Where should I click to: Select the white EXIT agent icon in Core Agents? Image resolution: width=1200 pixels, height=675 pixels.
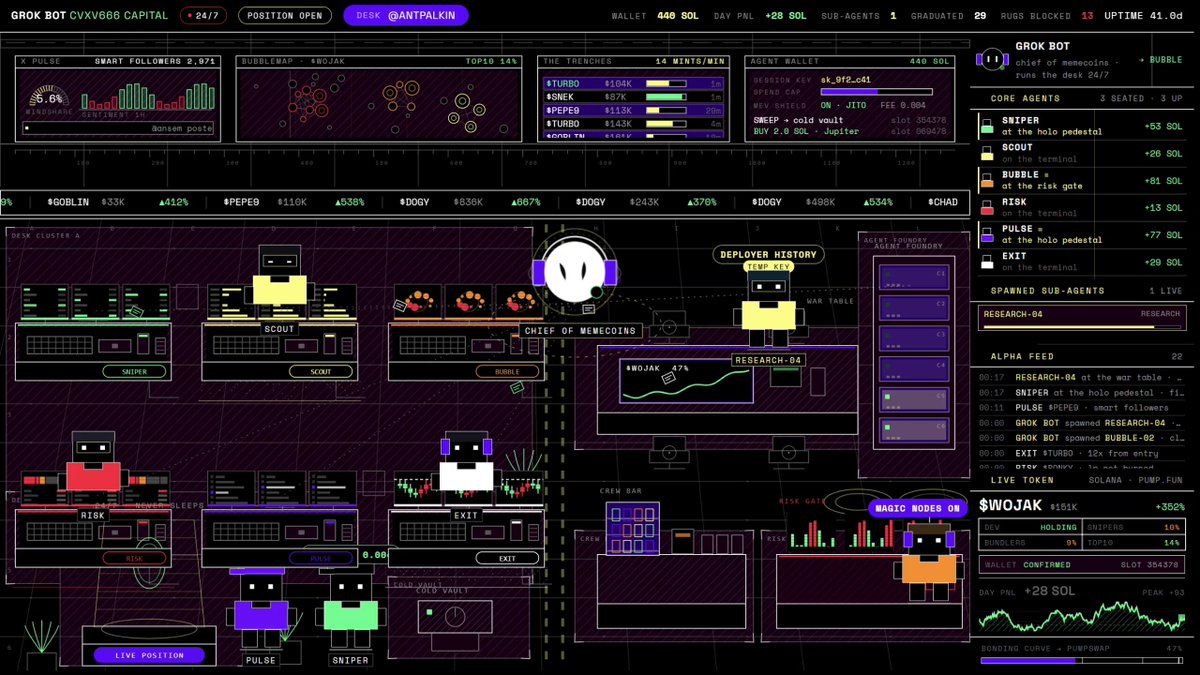pos(987,261)
